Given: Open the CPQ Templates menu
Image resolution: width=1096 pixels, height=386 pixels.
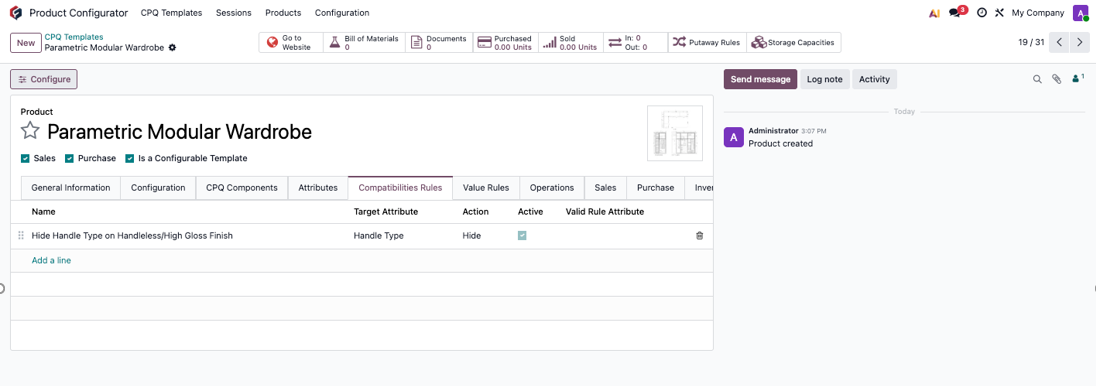Looking at the screenshot, I should point(171,13).
